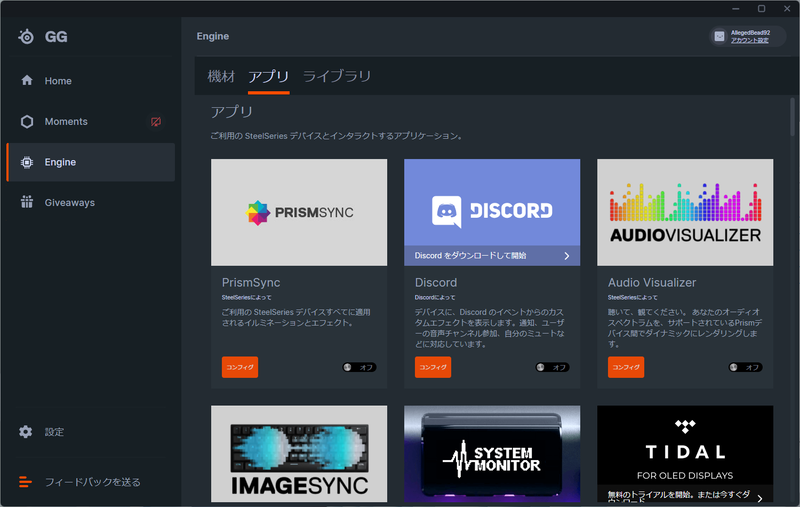
Task: Click the account avatar icon
Action: point(719,36)
